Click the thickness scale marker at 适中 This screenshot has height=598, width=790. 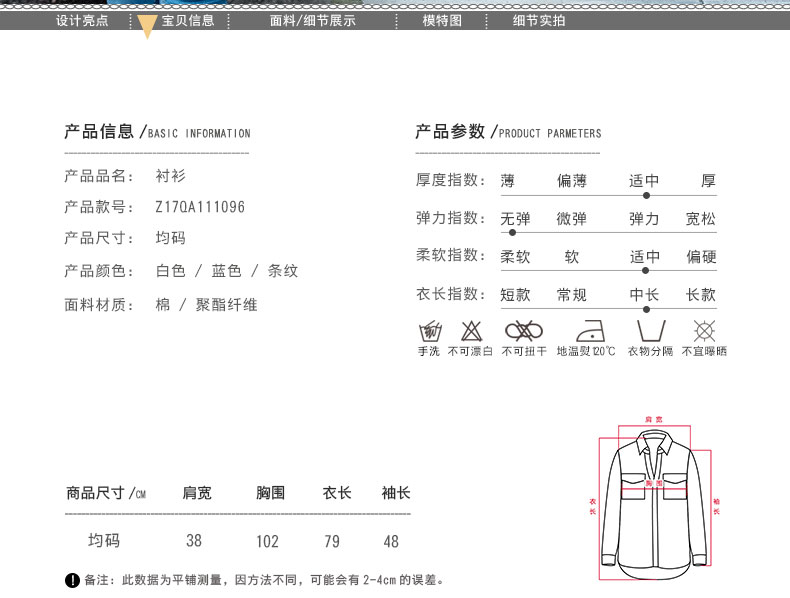click(645, 194)
